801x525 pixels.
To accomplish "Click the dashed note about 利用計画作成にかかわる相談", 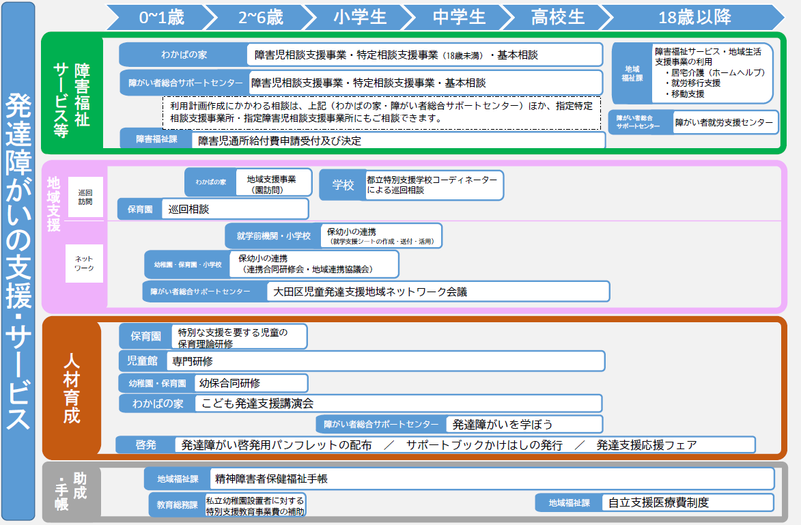I will 382,112.
